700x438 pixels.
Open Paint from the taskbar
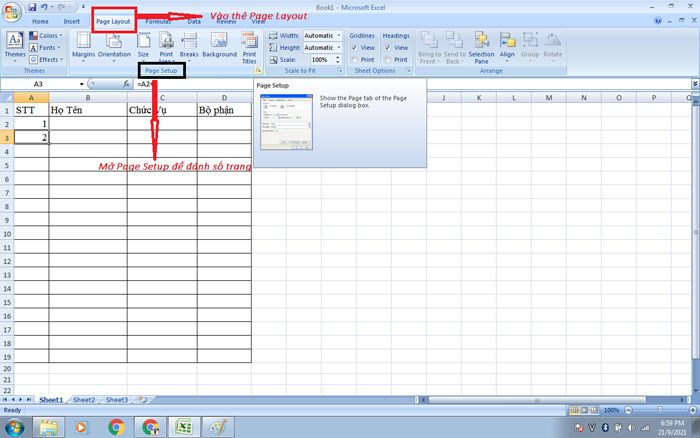tap(218, 427)
